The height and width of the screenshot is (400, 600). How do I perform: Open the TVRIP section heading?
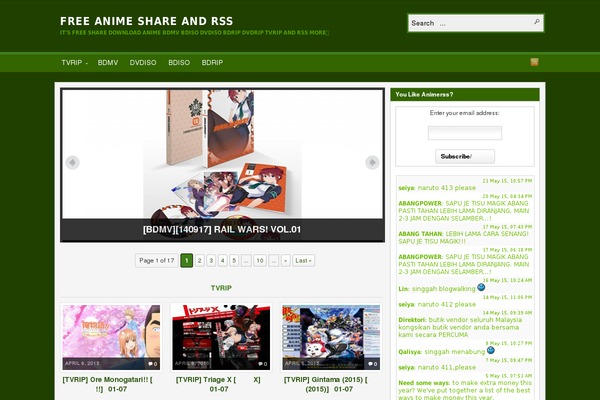pyautogui.click(x=221, y=288)
